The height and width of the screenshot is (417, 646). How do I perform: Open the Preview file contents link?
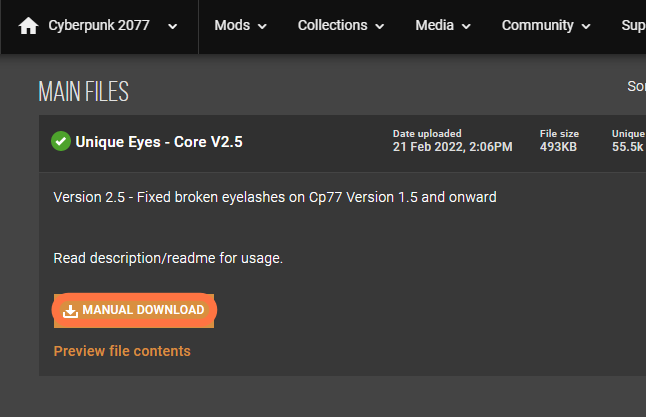(x=122, y=351)
